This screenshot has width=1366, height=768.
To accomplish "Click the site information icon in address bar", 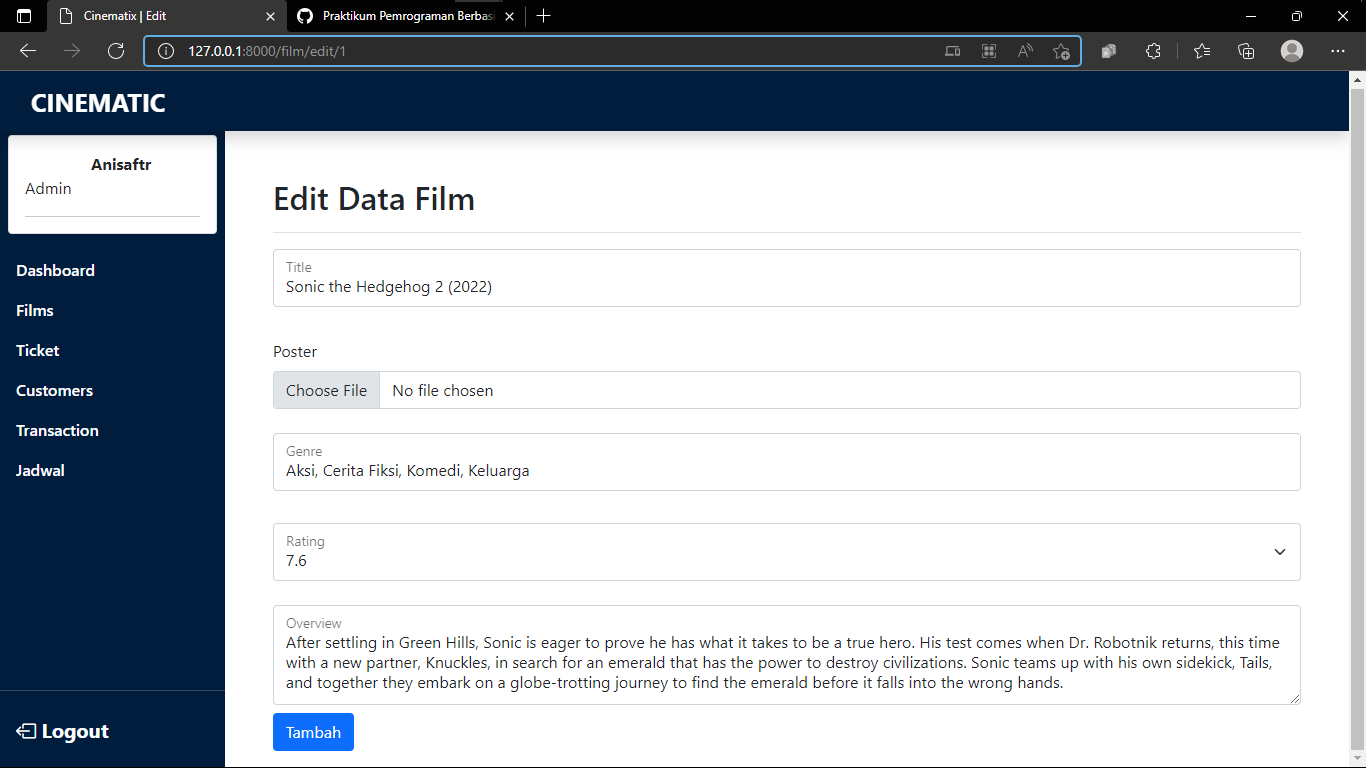I will click(165, 50).
